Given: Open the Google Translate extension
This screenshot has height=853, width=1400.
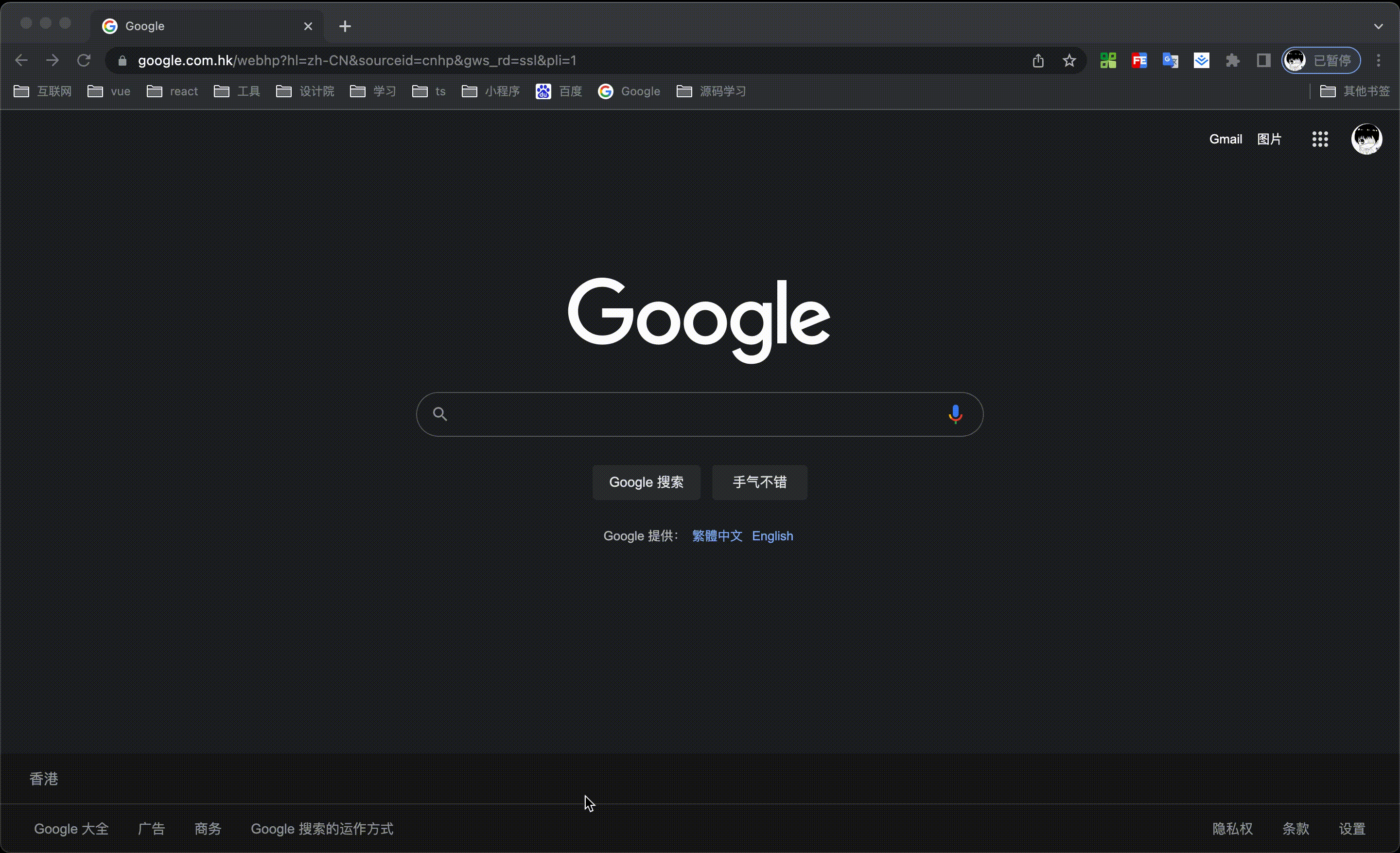Looking at the screenshot, I should [x=1170, y=60].
